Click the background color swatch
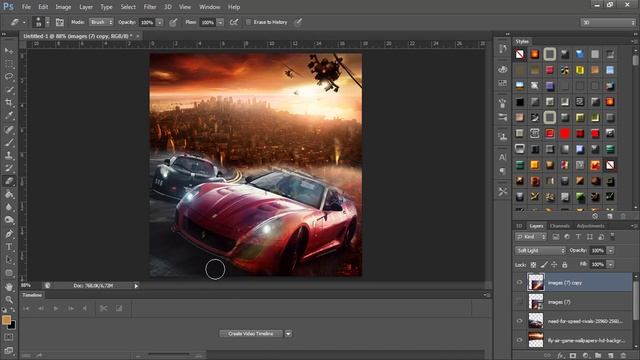The height and width of the screenshot is (360, 640). pos(13,325)
